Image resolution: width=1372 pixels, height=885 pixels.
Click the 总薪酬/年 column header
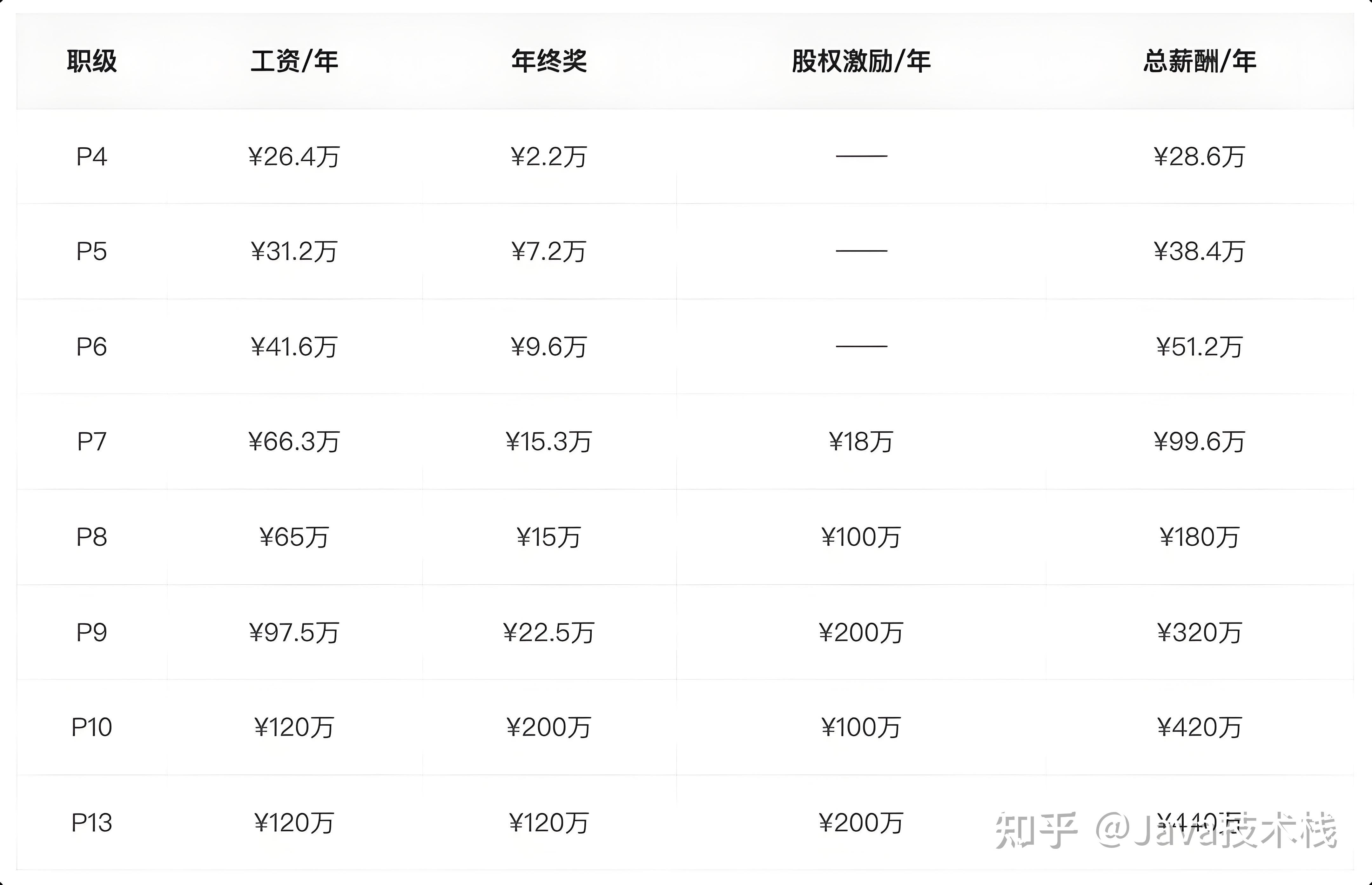coord(1200,62)
